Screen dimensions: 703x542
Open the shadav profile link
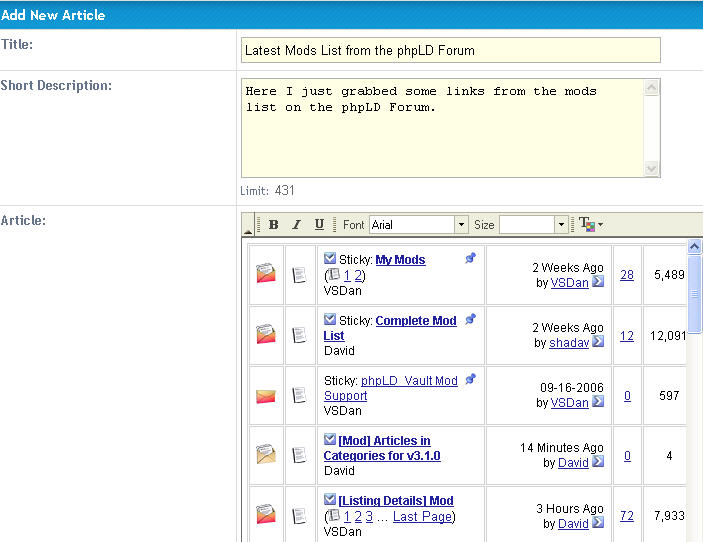coord(569,343)
